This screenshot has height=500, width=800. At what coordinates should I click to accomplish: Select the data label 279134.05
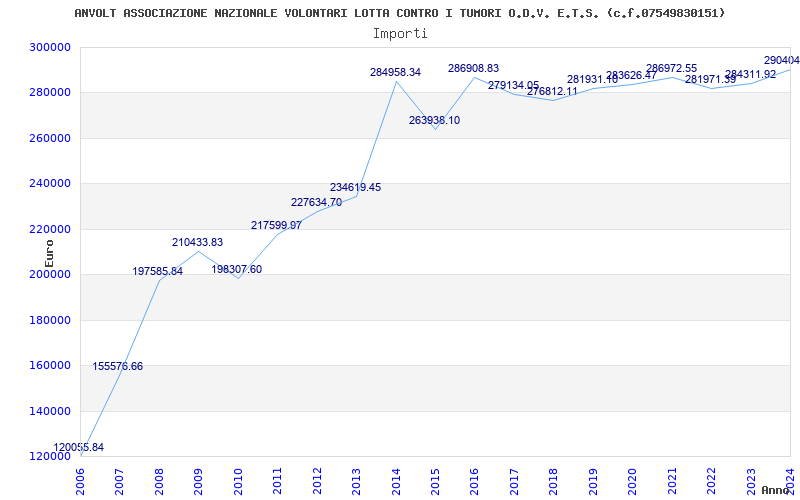coord(513,85)
